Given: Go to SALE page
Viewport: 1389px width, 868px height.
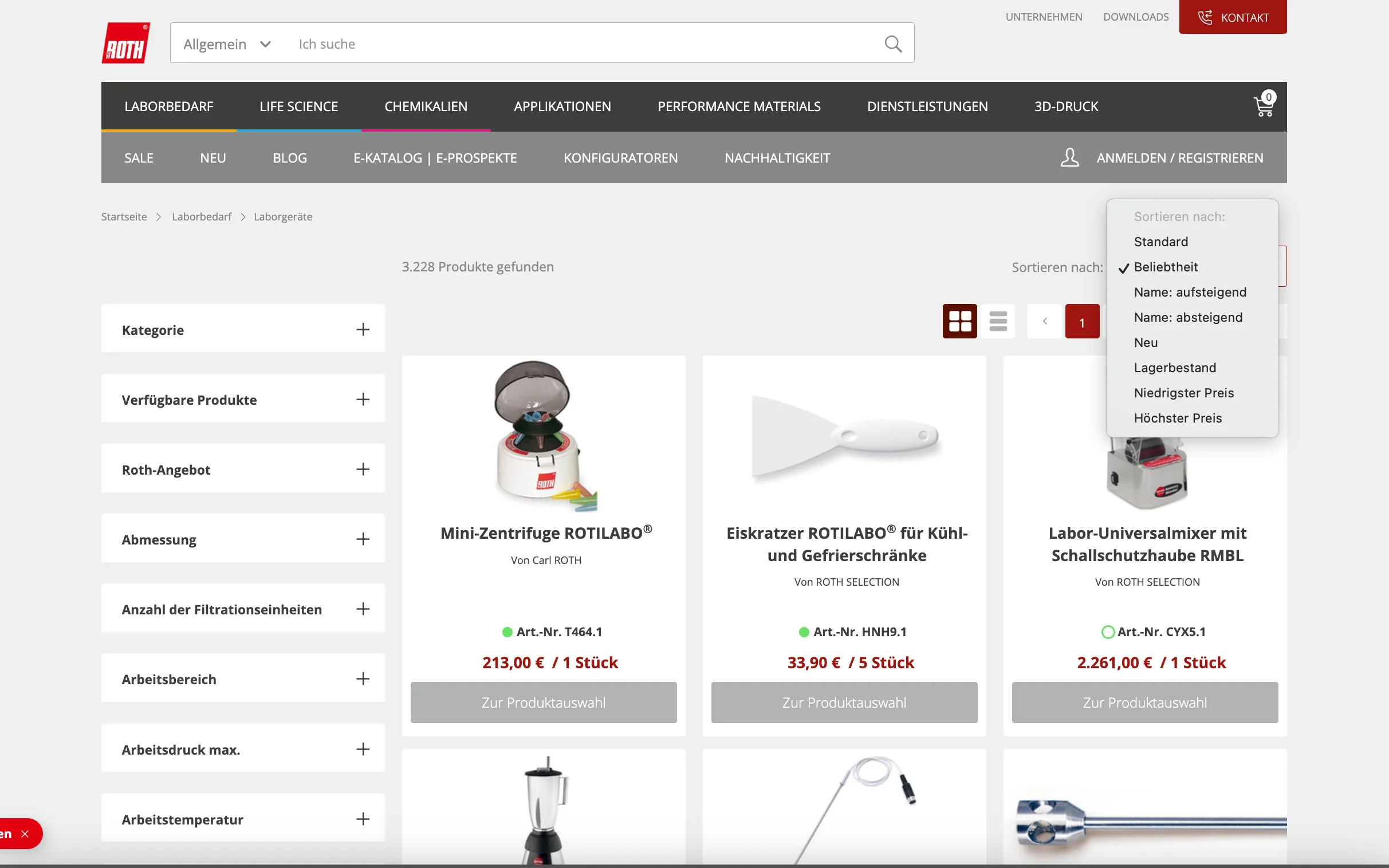Looking at the screenshot, I should [x=139, y=158].
